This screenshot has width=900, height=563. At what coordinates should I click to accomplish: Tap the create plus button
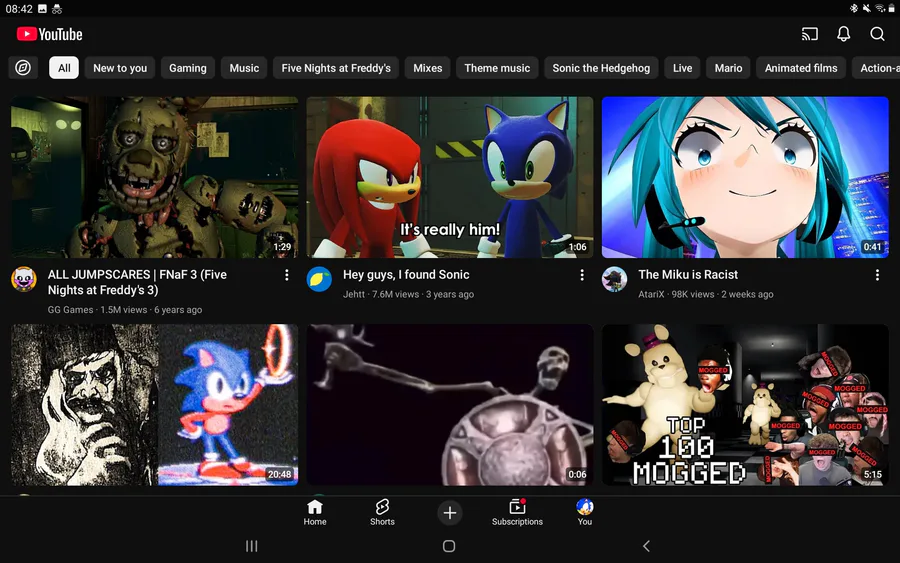[x=449, y=512]
